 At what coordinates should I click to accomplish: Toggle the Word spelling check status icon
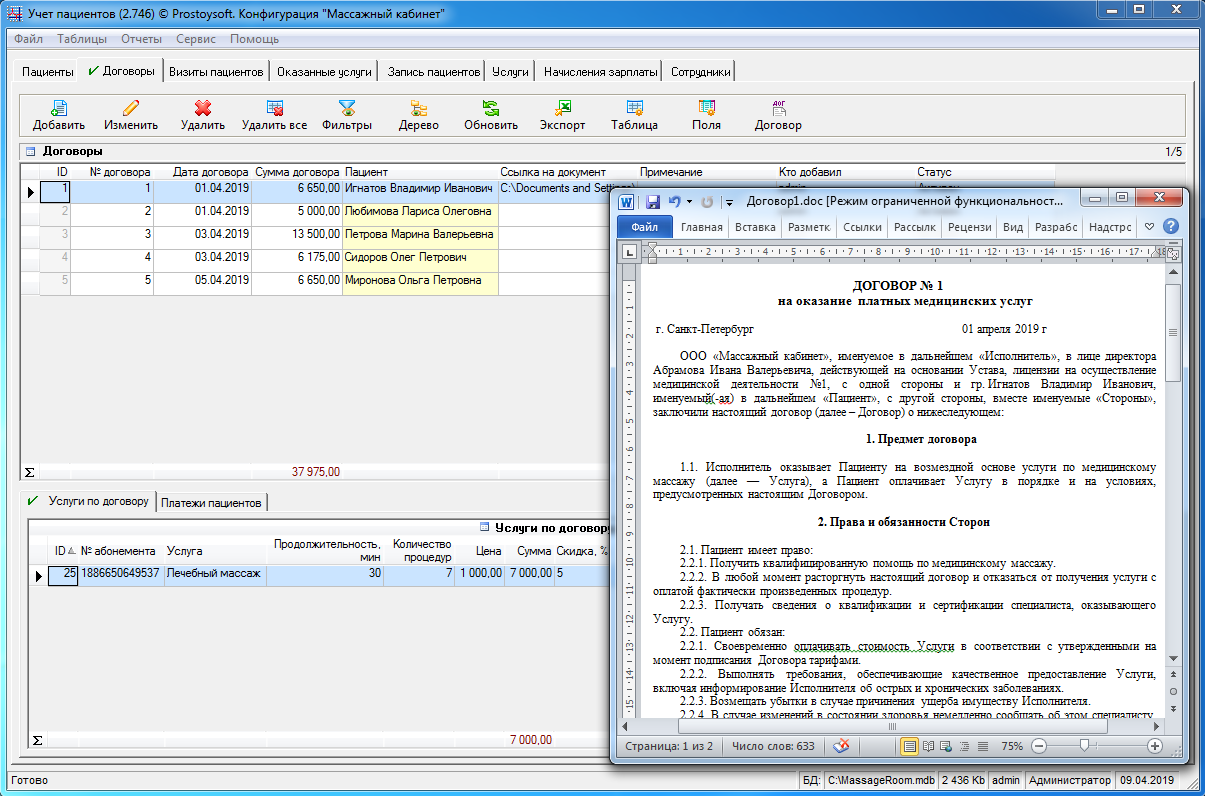843,746
